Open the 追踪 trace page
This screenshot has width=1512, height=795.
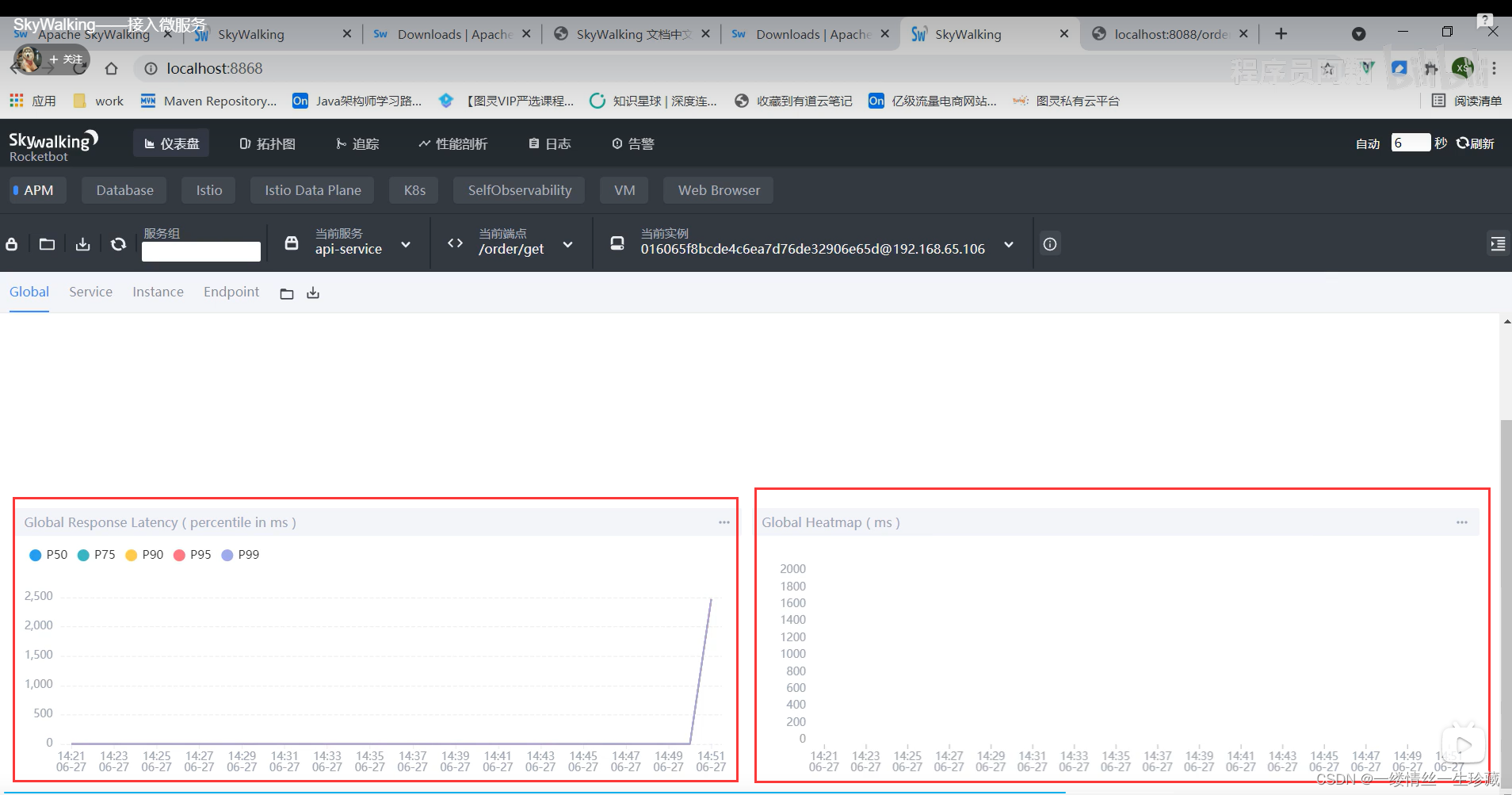point(357,143)
